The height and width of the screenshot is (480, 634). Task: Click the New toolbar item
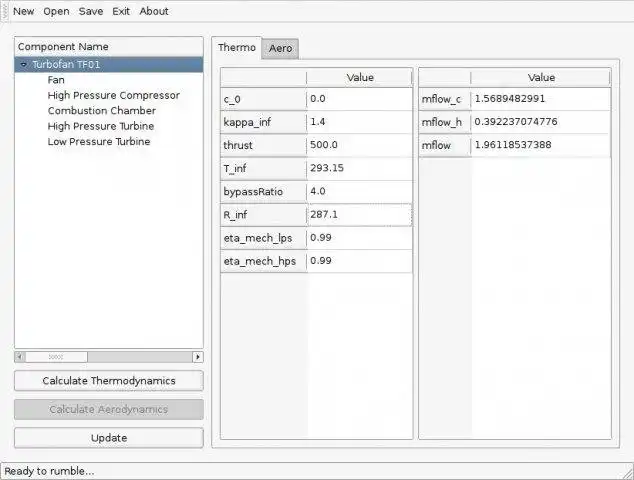23,11
